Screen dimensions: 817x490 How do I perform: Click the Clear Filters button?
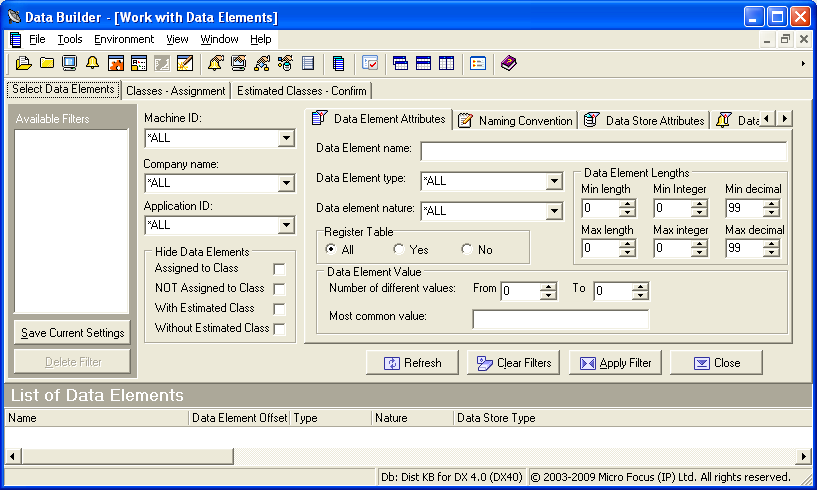click(513, 363)
